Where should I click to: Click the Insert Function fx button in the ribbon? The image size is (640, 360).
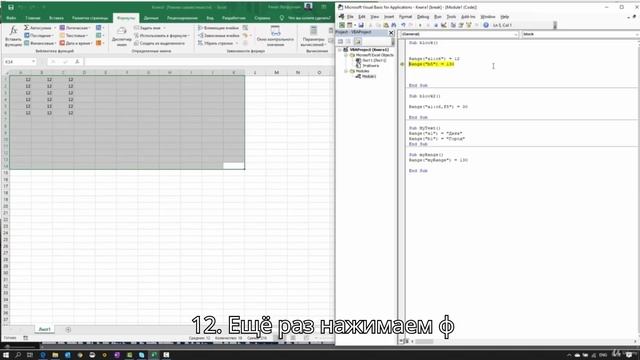tap(13, 36)
